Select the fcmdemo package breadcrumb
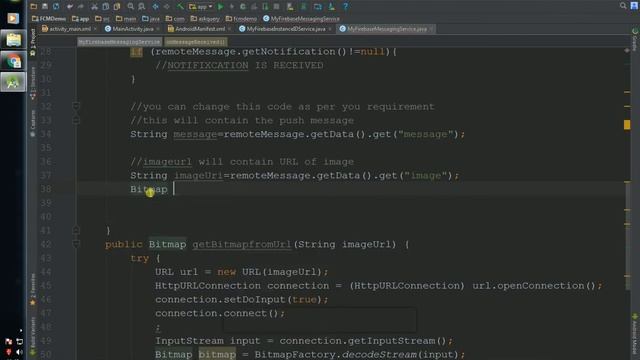 [x=241, y=19]
